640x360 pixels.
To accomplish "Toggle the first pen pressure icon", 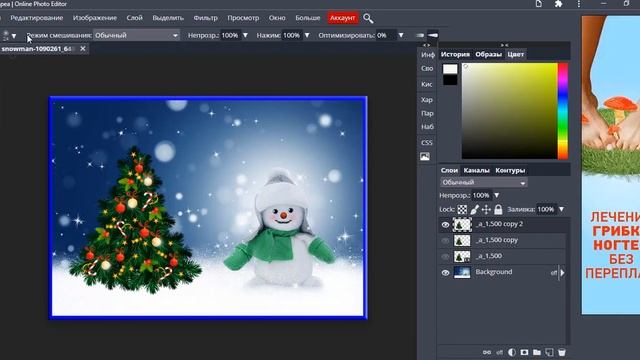I will [420, 36].
